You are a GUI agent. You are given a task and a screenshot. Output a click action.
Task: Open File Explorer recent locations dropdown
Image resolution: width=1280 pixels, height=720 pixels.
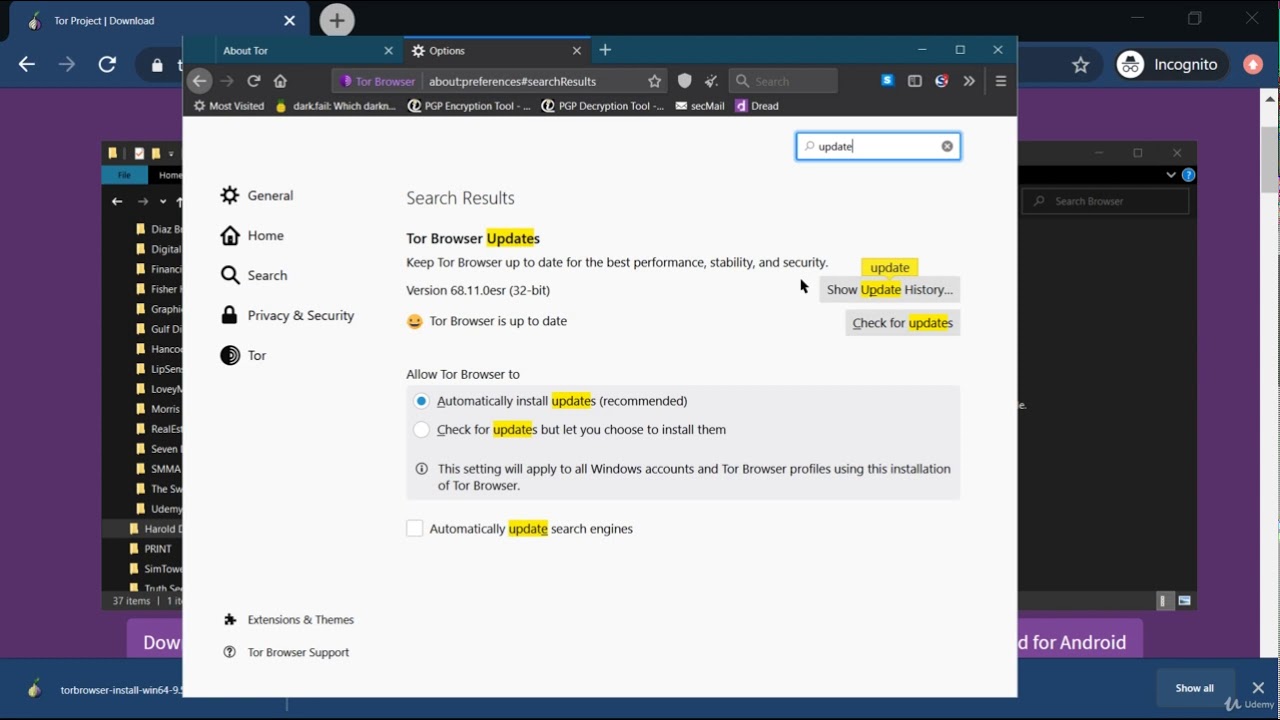(164, 201)
